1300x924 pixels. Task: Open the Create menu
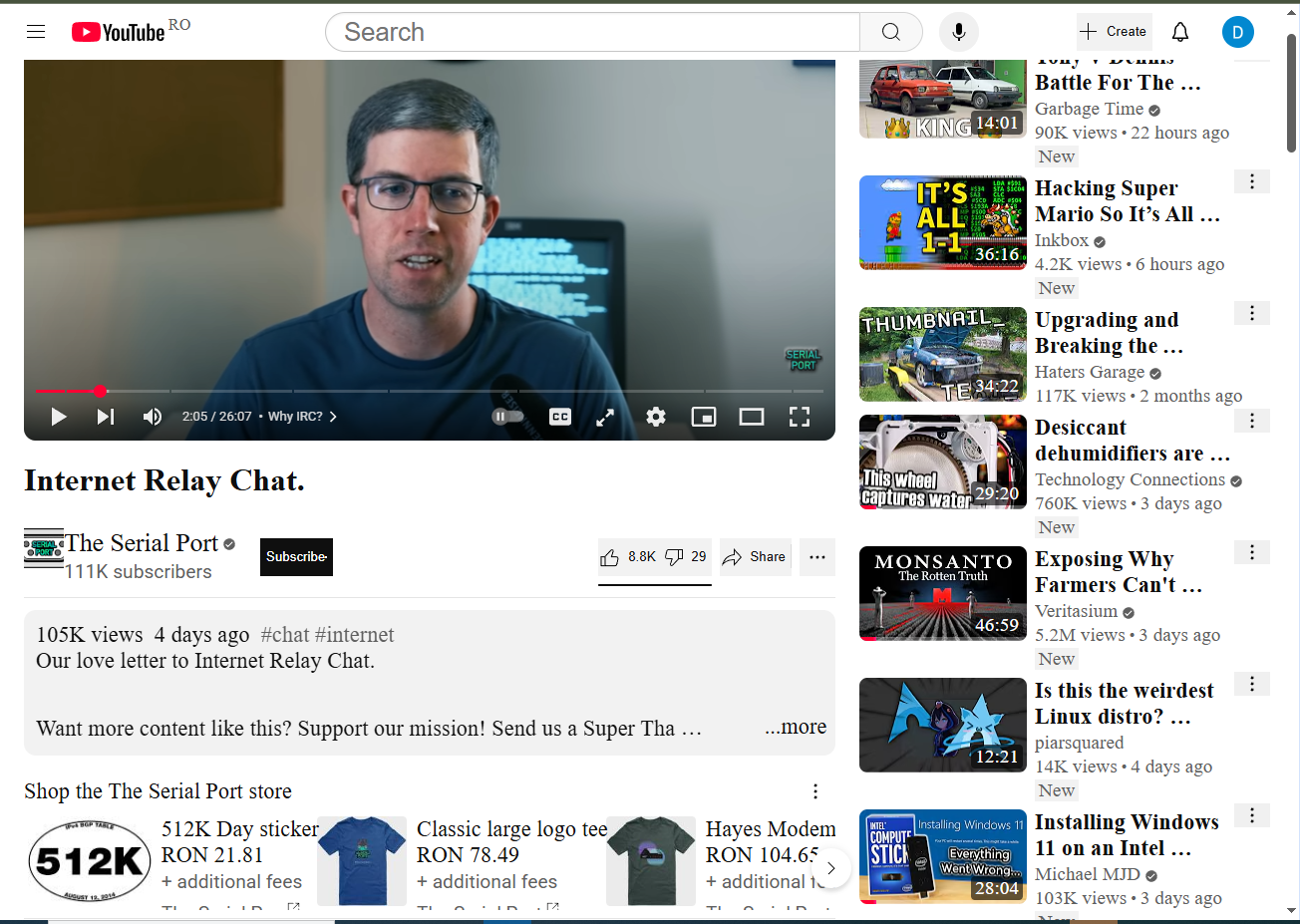pyautogui.click(x=1114, y=32)
